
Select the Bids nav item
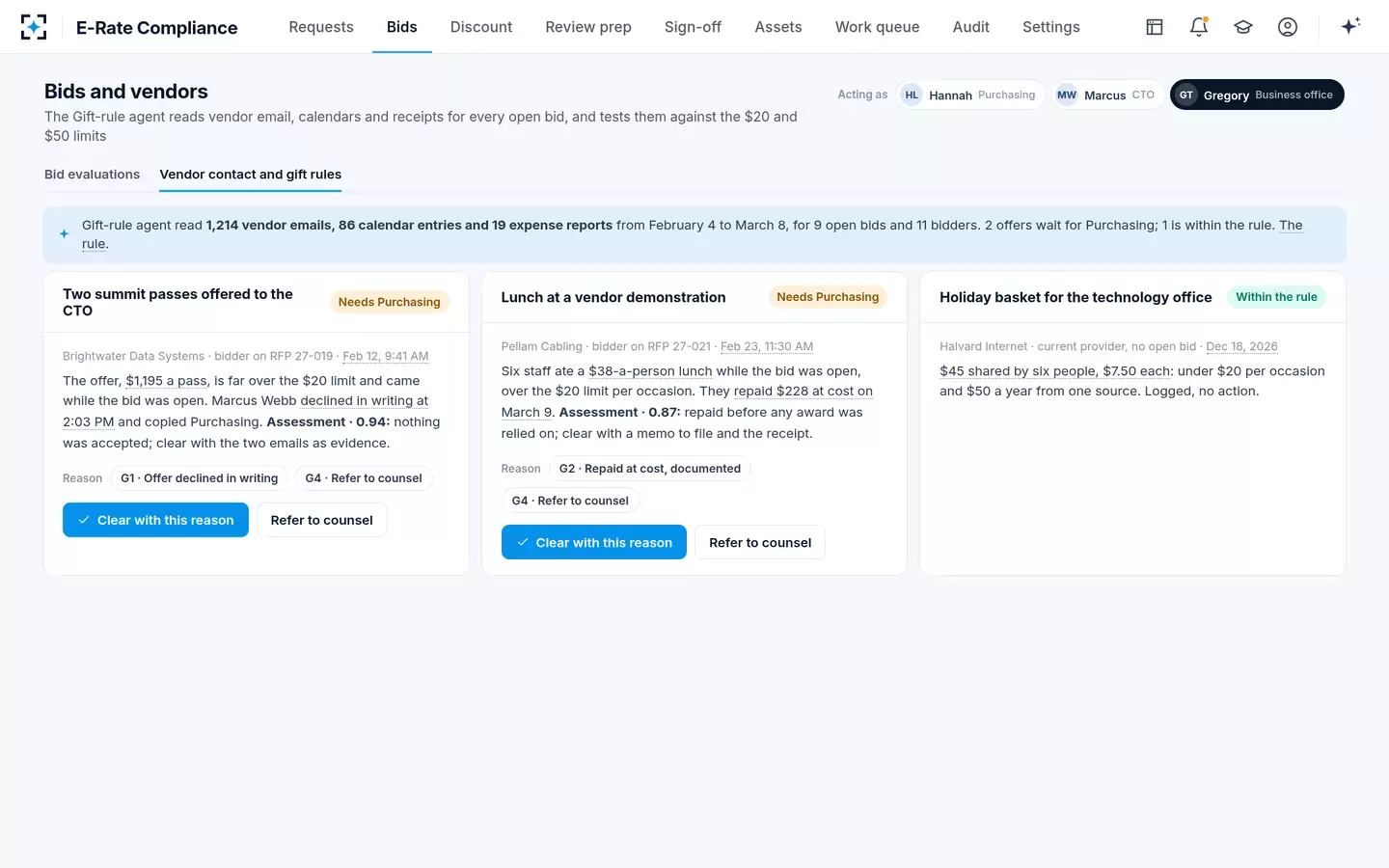pos(402,27)
